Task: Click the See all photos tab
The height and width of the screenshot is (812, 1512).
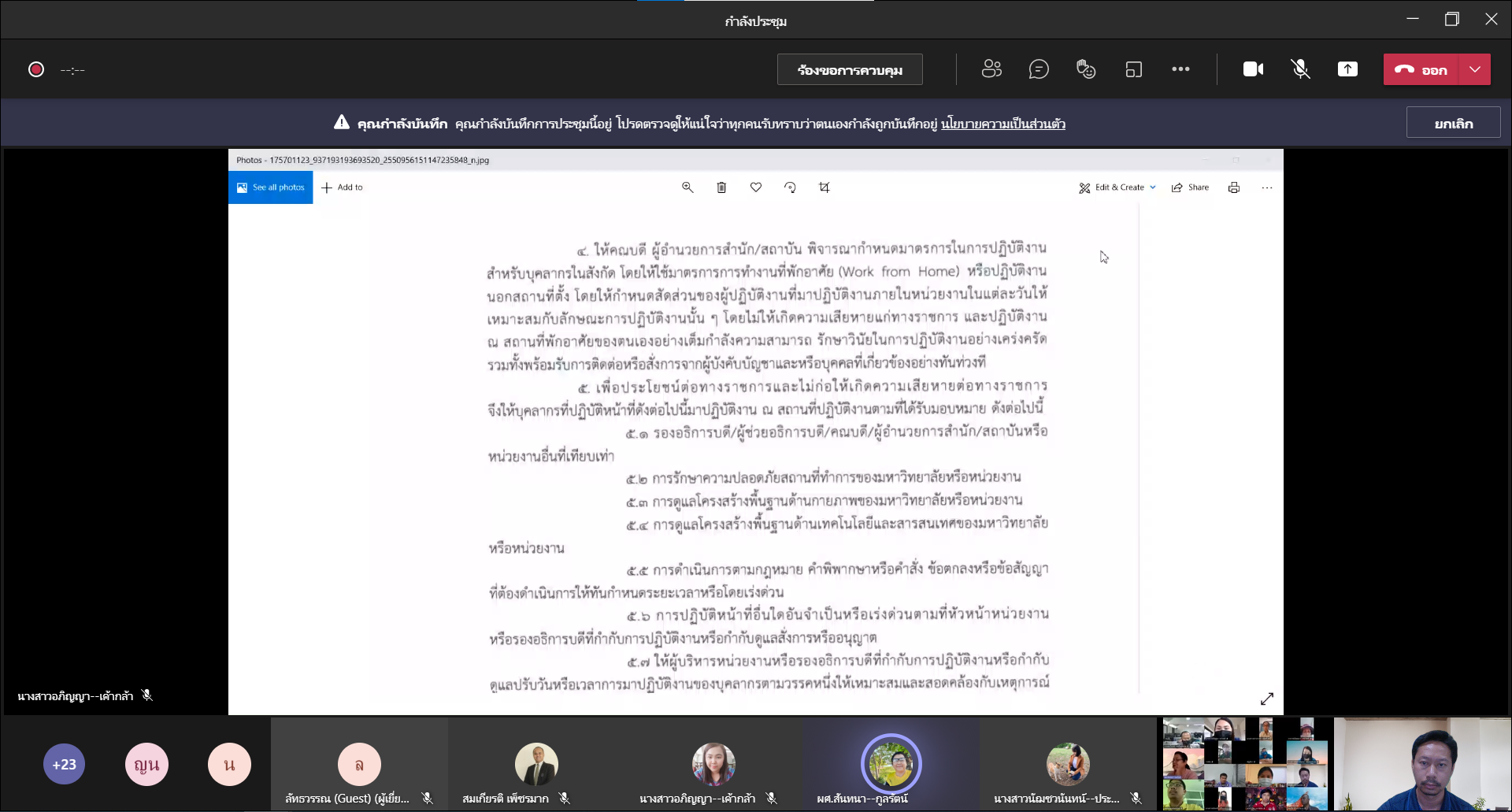Action: tap(271, 187)
